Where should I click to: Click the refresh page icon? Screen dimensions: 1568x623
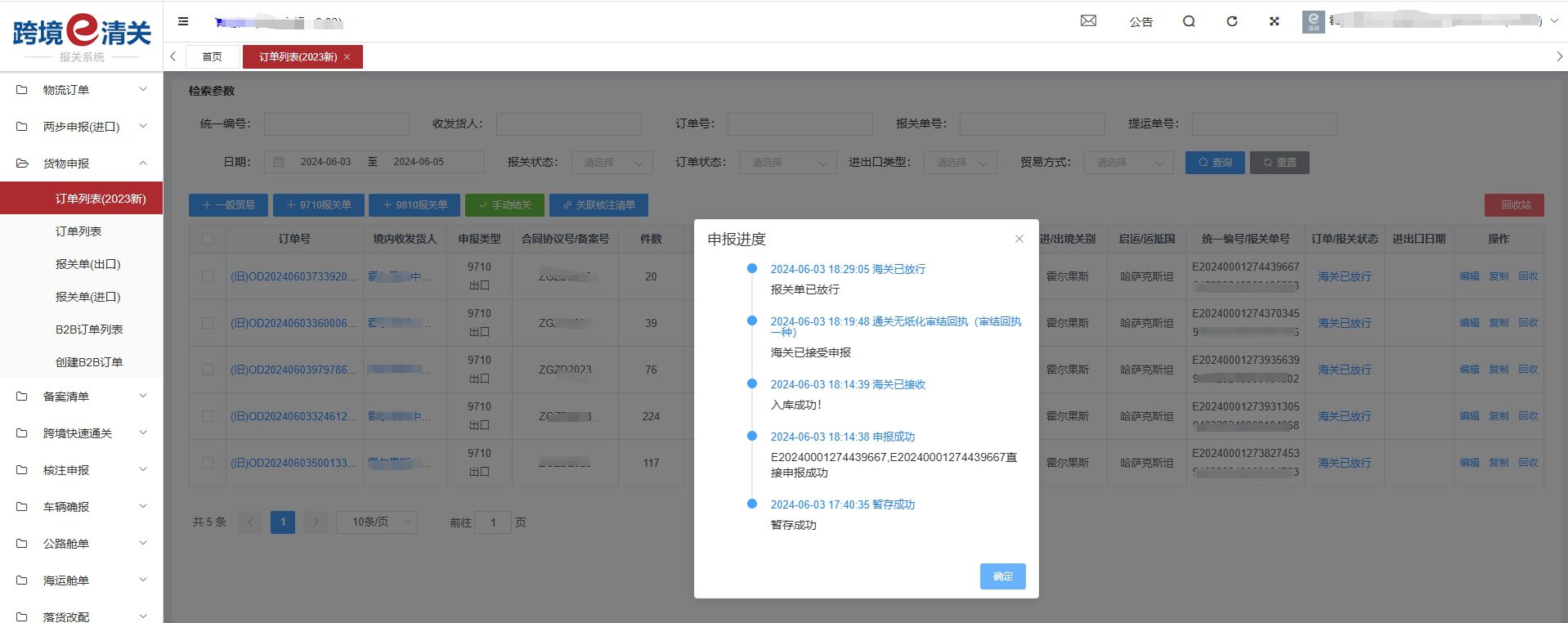pyautogui.click(x=1232, y=21)
